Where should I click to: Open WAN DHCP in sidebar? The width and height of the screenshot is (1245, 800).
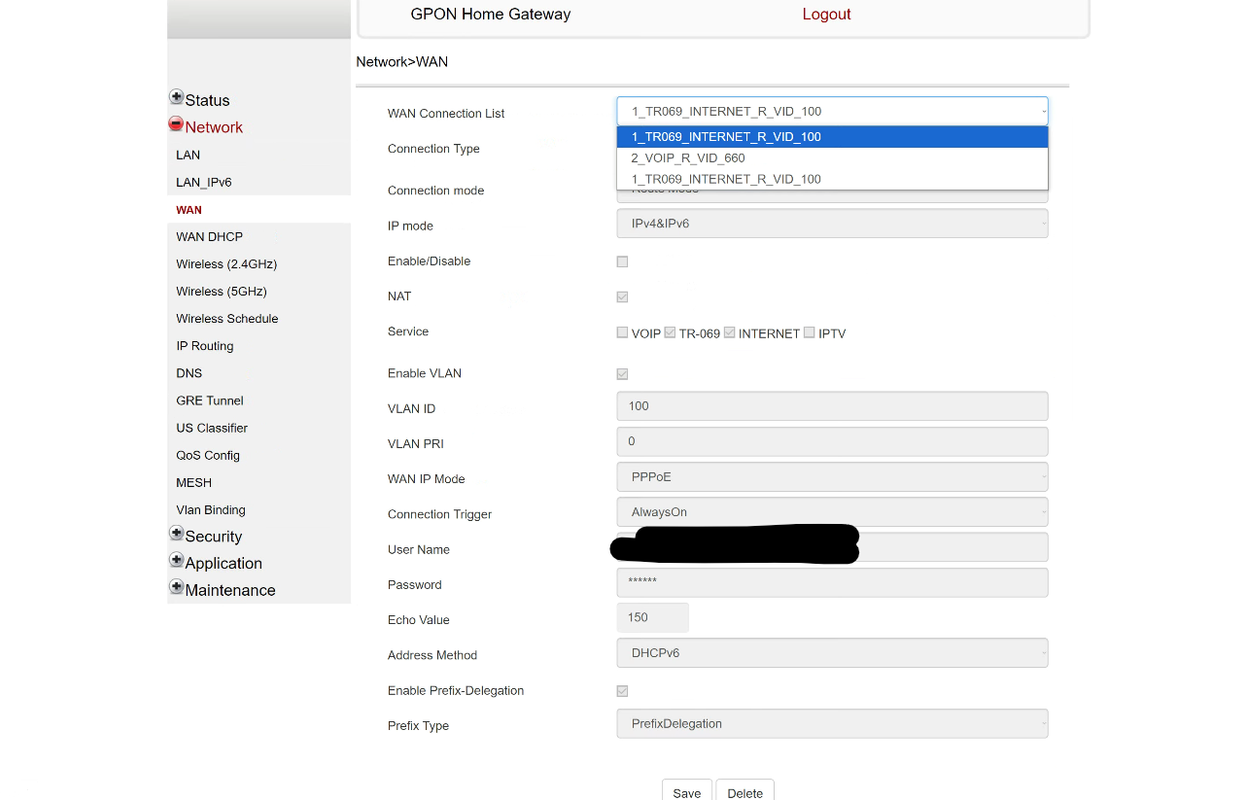point(209,237)
